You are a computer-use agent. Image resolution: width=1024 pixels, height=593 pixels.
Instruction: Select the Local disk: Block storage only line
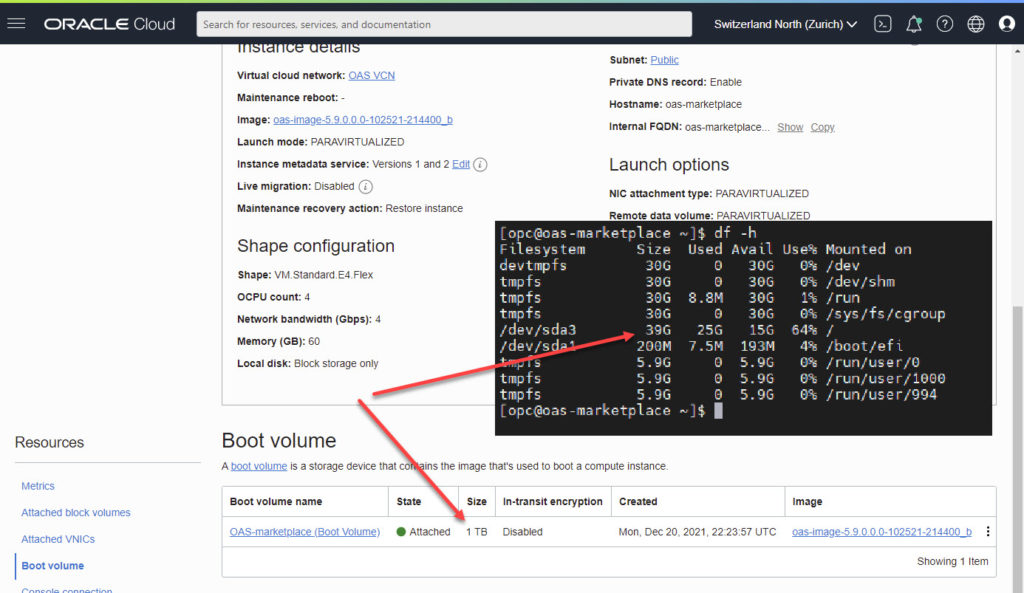[x=308, y=364]
